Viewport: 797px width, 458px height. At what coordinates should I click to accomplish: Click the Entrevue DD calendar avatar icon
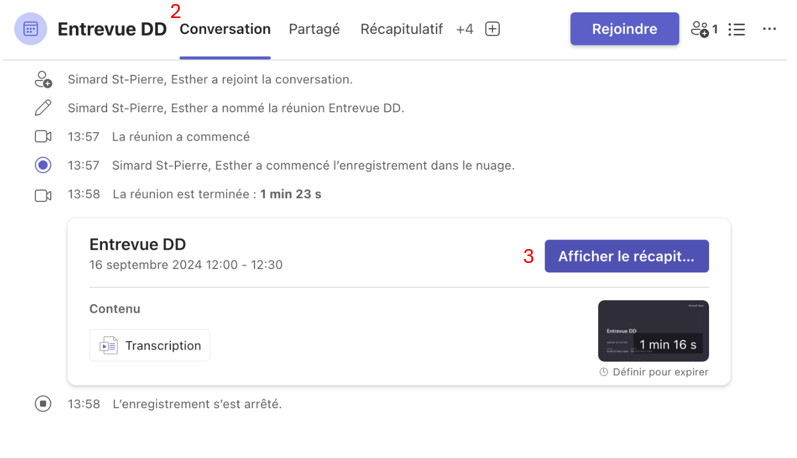click(x=30, y=29)
